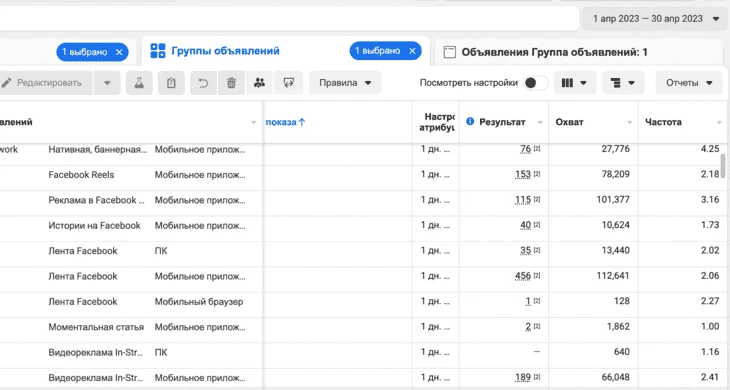Switch to Группы объявлений tab
The height and width of the screenshot is (390, 730).
click(225, 51)
